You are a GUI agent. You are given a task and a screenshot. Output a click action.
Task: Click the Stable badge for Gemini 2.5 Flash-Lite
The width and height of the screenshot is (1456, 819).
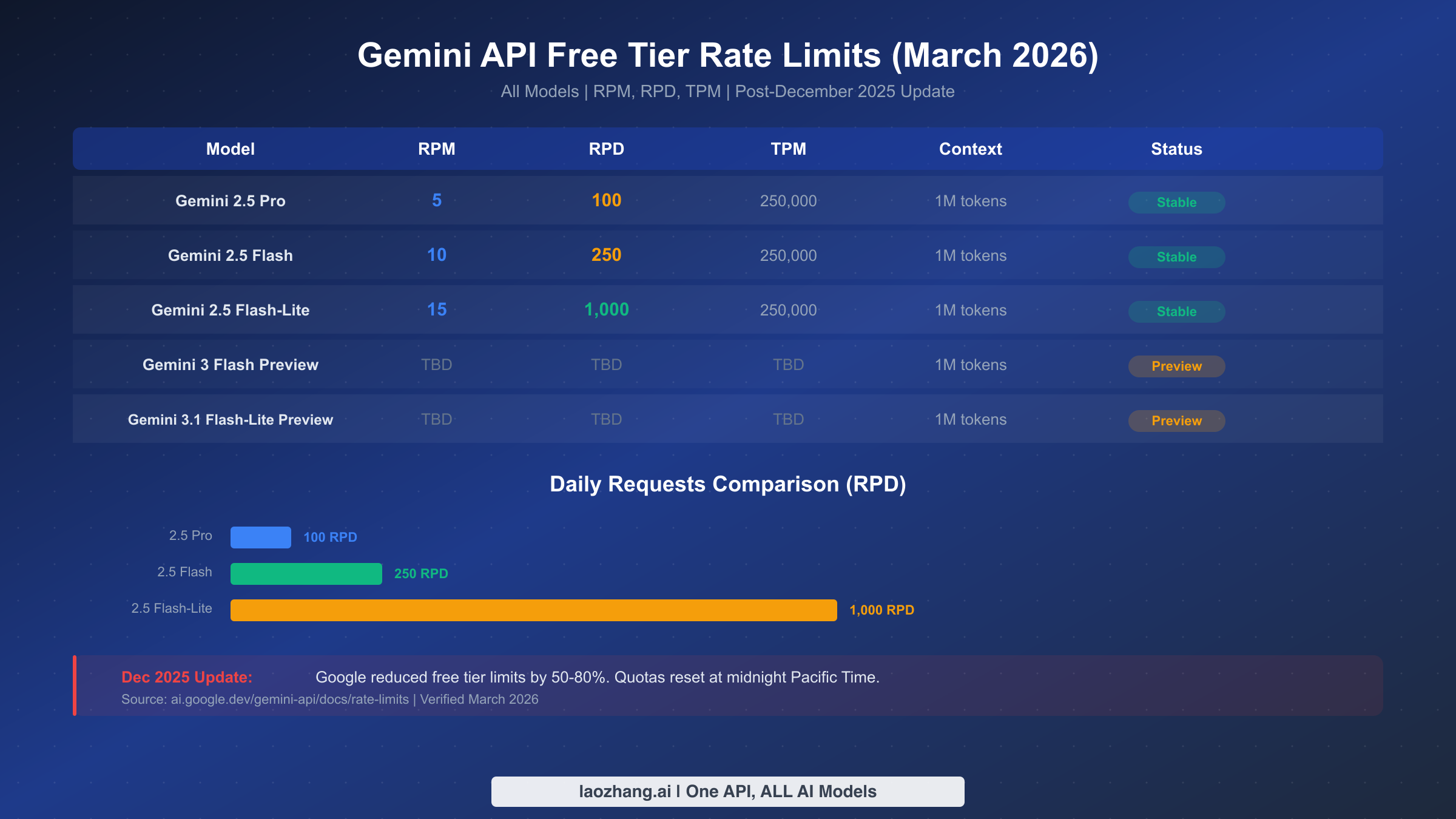point(1176,311)
